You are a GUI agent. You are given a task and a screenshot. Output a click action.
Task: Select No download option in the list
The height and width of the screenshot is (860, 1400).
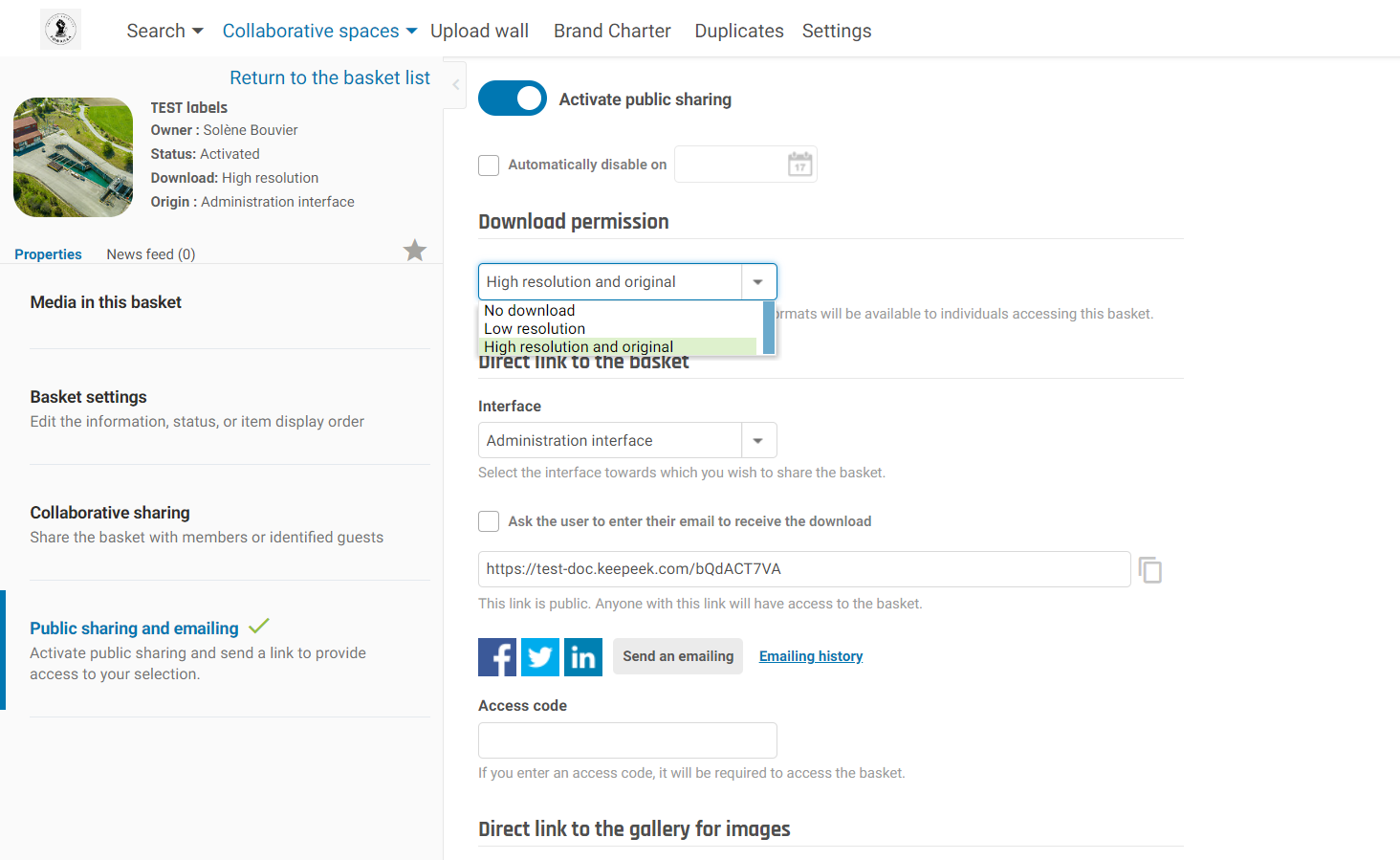(529, 311)
